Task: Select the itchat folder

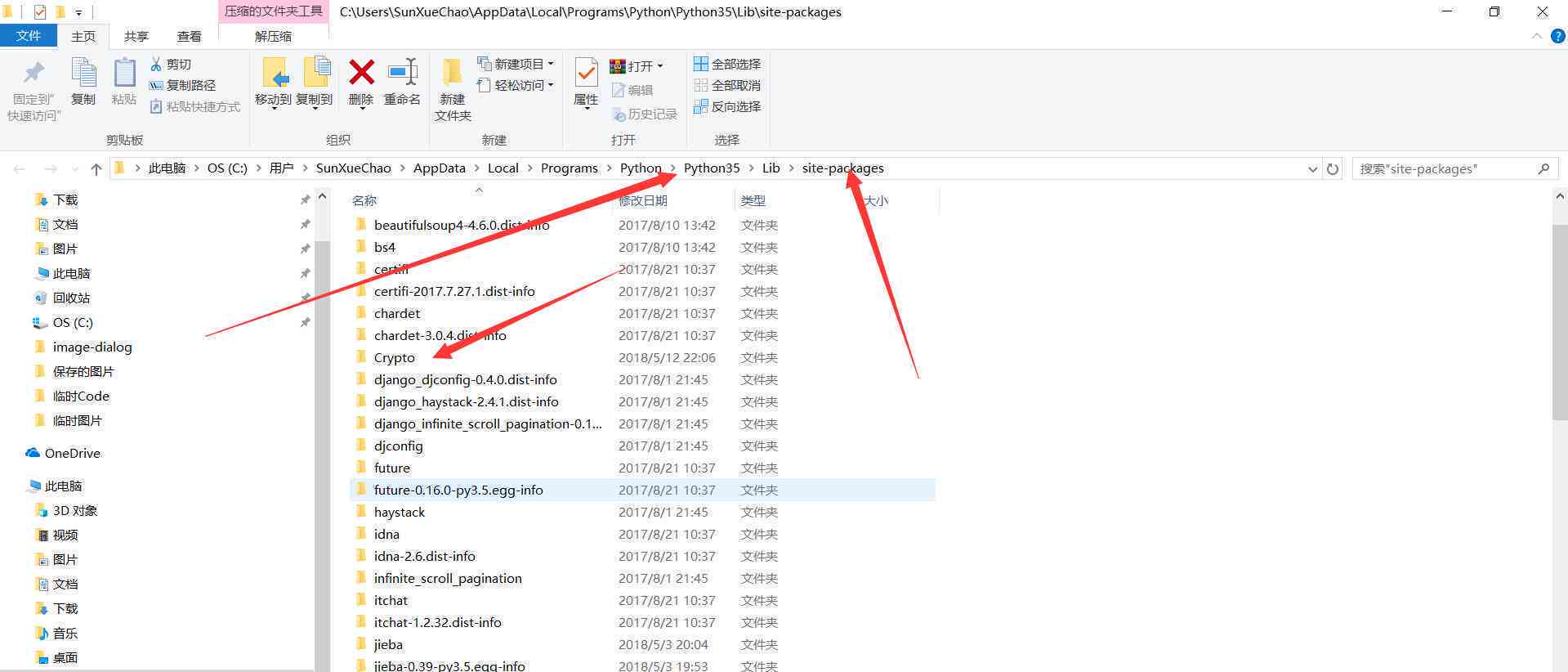Action: [x=391, y=600]
